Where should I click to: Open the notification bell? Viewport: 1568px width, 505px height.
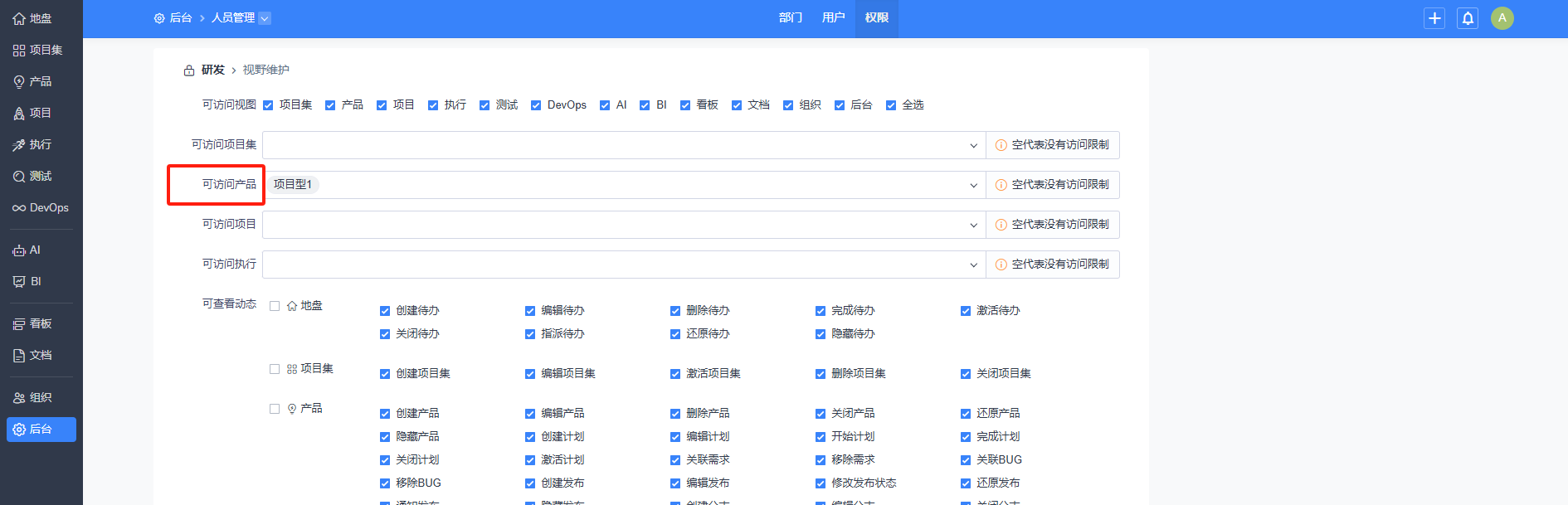click(1468, 18)
